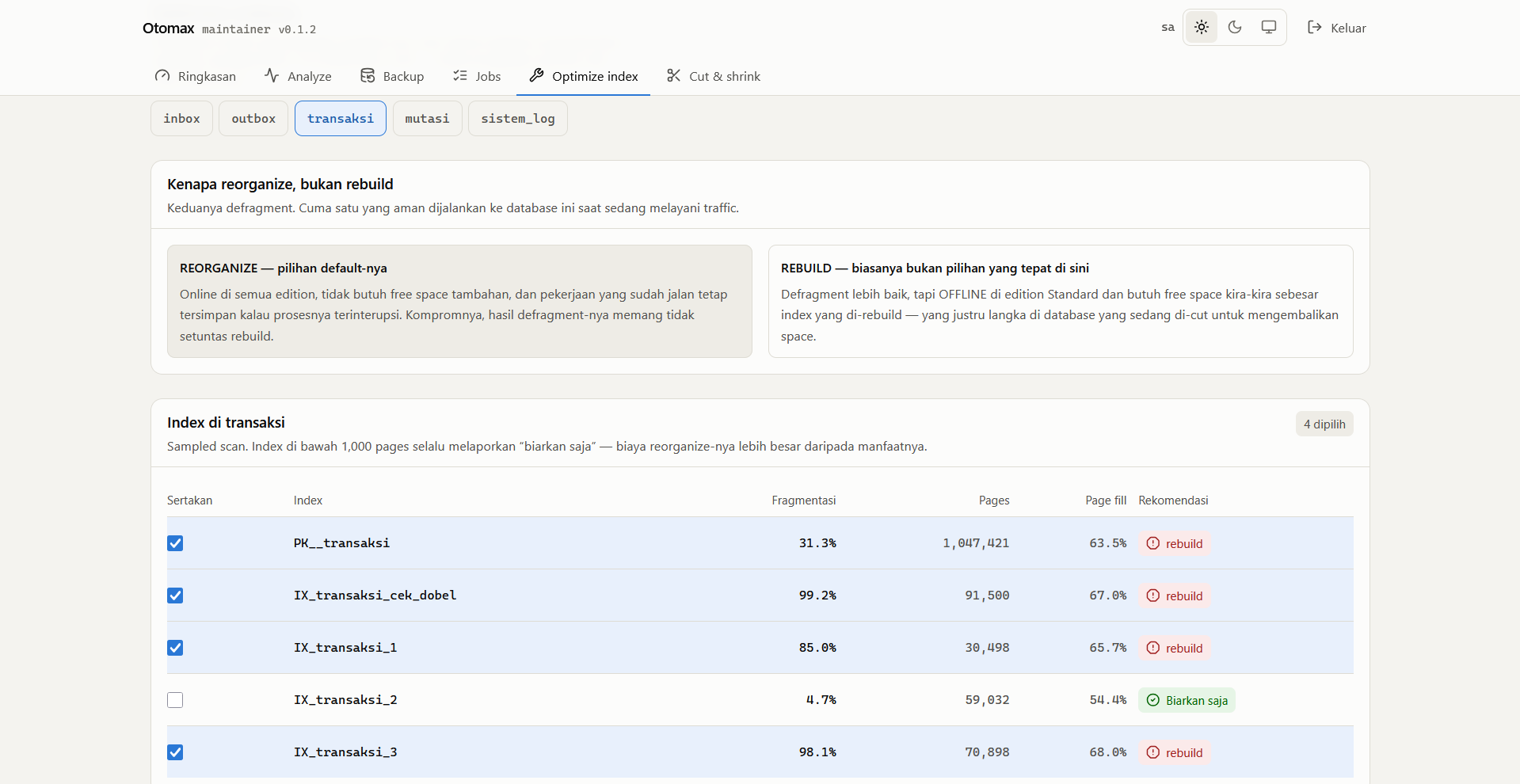Click the REORGANIZE option card

tap(459, 302)
